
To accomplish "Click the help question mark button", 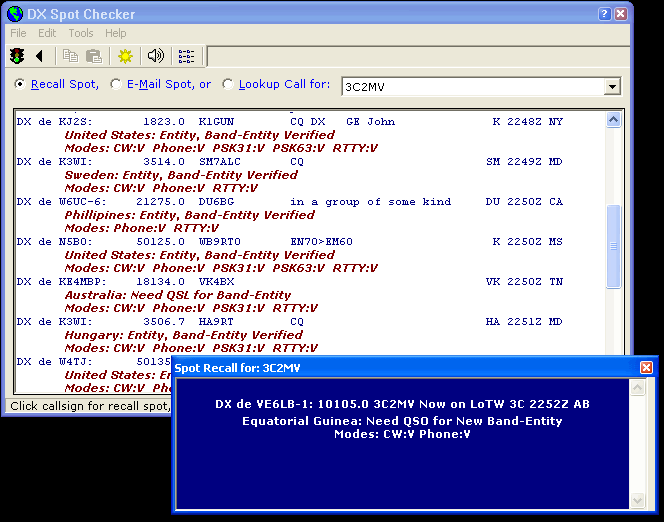I will [x=604, y=14].
